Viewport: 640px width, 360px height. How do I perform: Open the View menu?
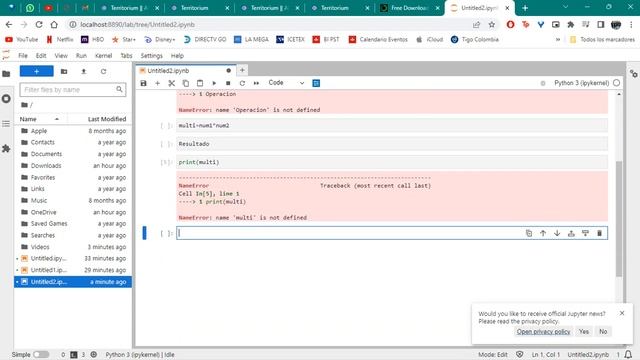click(x=61, y=56)
